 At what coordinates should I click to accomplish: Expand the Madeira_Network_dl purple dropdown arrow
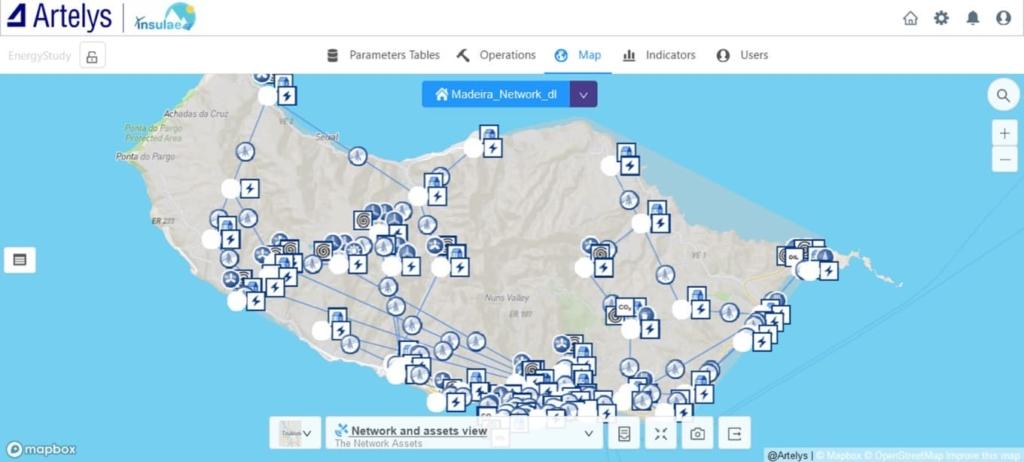[584, 94]
